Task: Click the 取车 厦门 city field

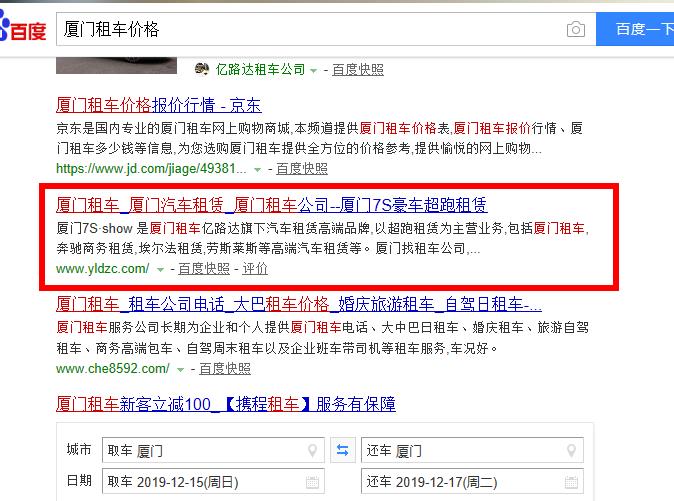Action: tap(213, 450)
